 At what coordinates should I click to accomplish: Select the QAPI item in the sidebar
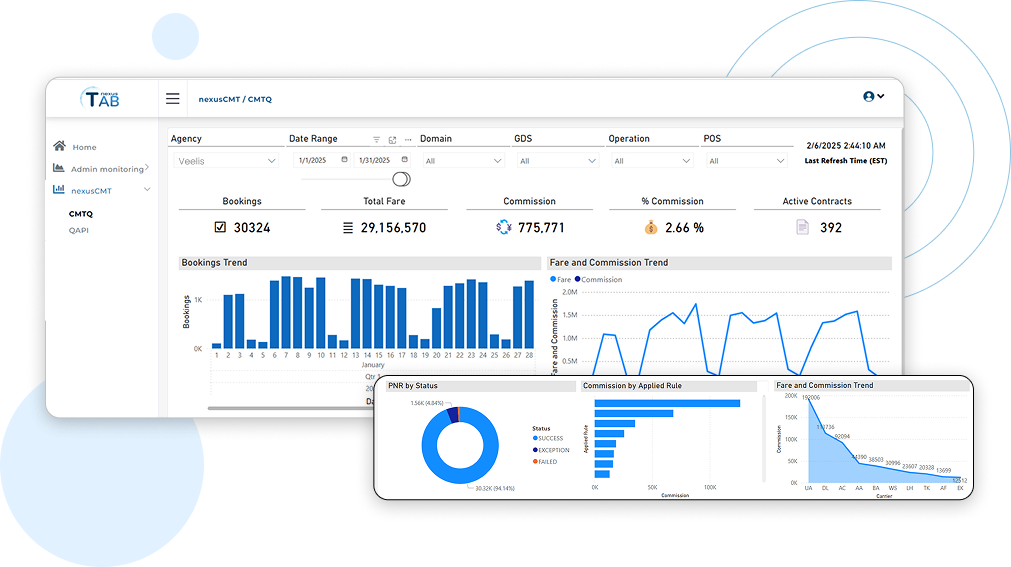[x=78, y=230]
